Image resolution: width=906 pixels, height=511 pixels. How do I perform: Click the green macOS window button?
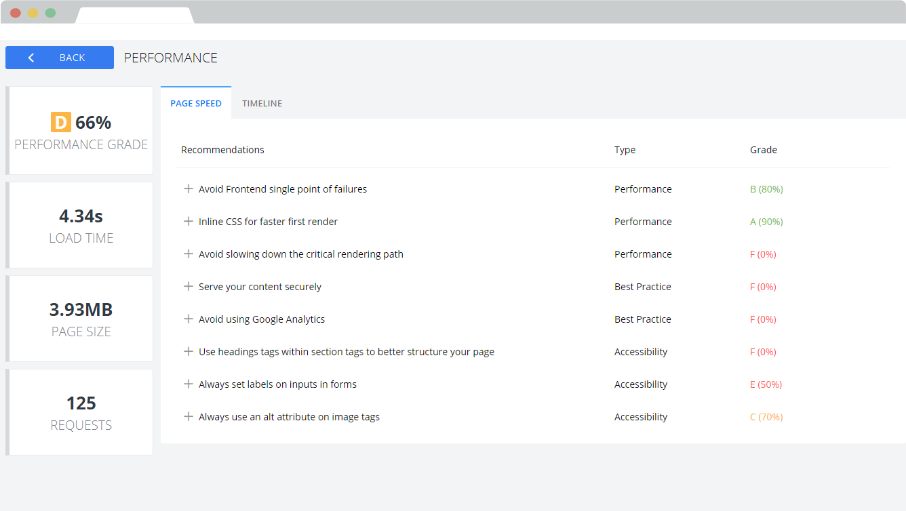point(51,13)
